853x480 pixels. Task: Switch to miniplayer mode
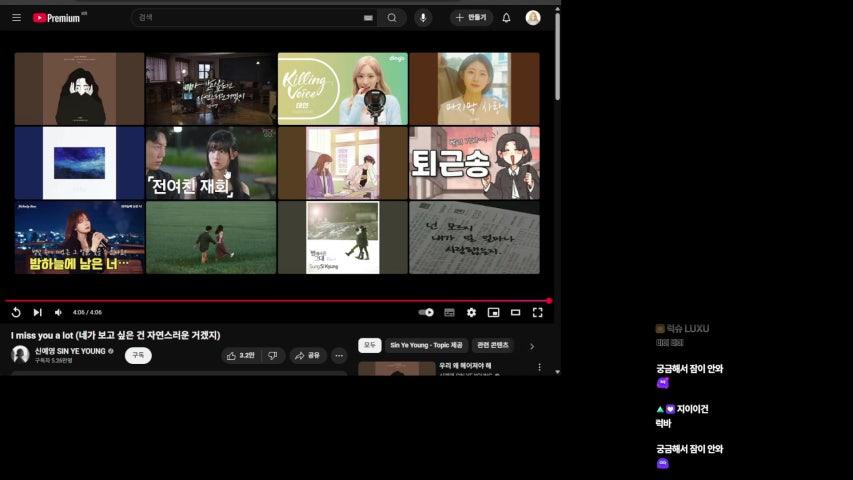pyautogui.click(x=493, y=312)
